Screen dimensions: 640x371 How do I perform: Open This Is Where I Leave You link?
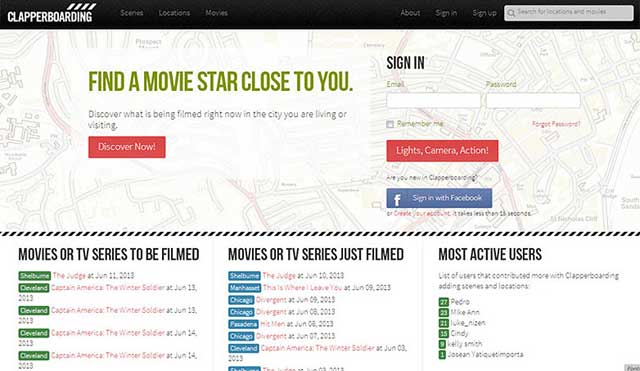pos(302,288)
